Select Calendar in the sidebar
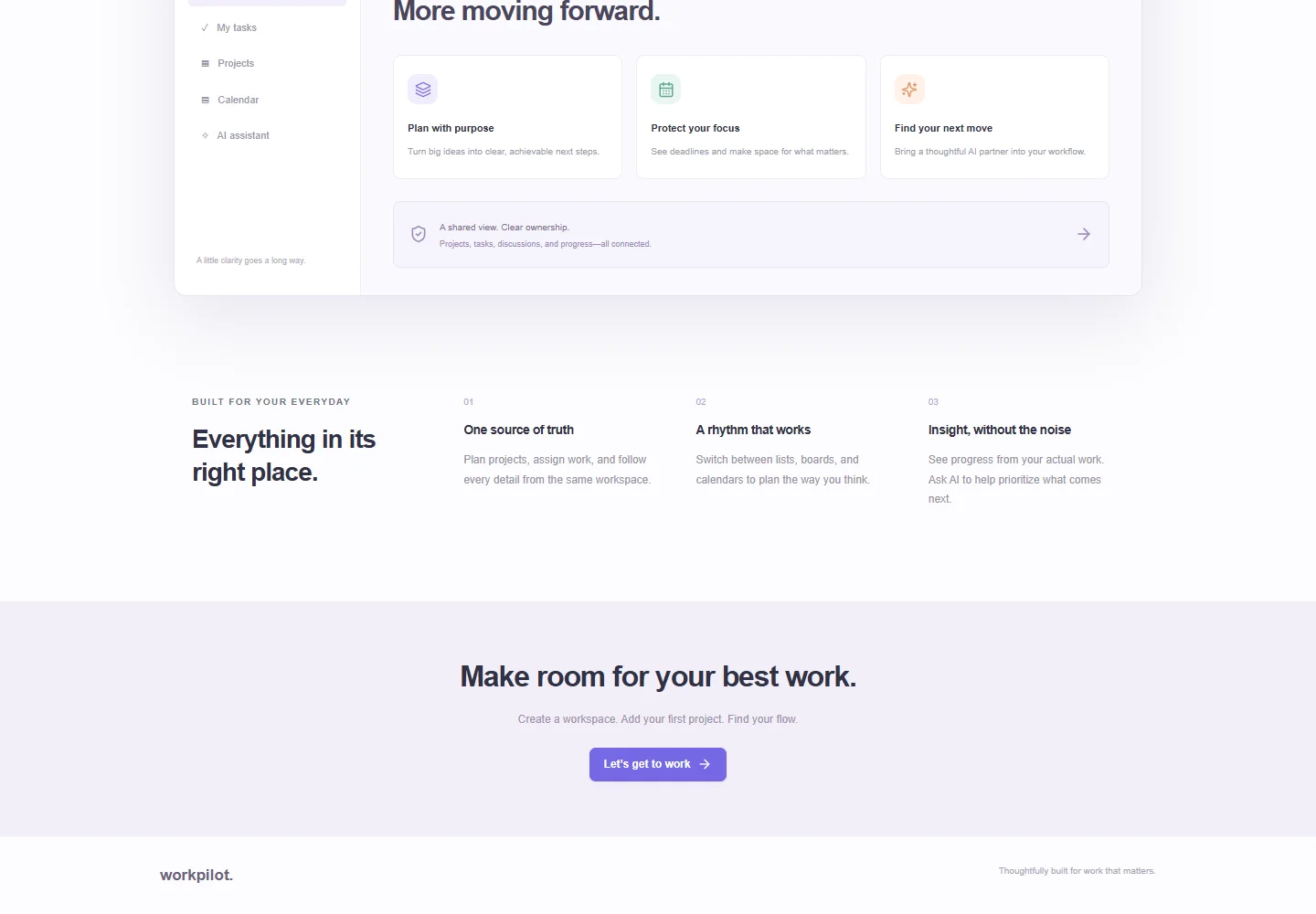Viewport: 1316px width, 914px height. click(267, 100)
